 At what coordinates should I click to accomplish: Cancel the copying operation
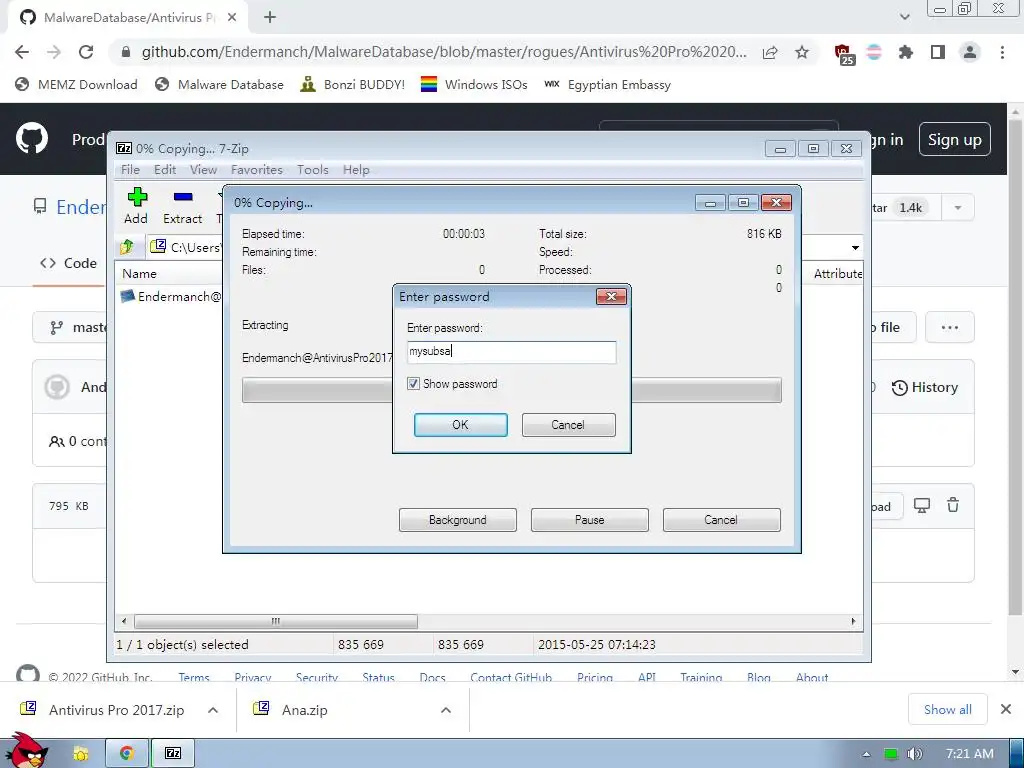(x=721, y=520)
